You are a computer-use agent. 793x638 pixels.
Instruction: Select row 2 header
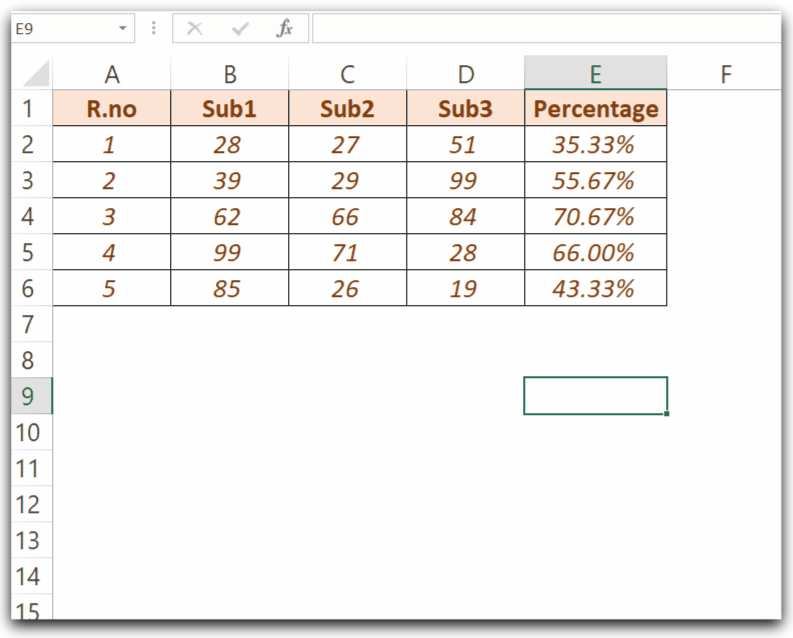pos(32,144)
